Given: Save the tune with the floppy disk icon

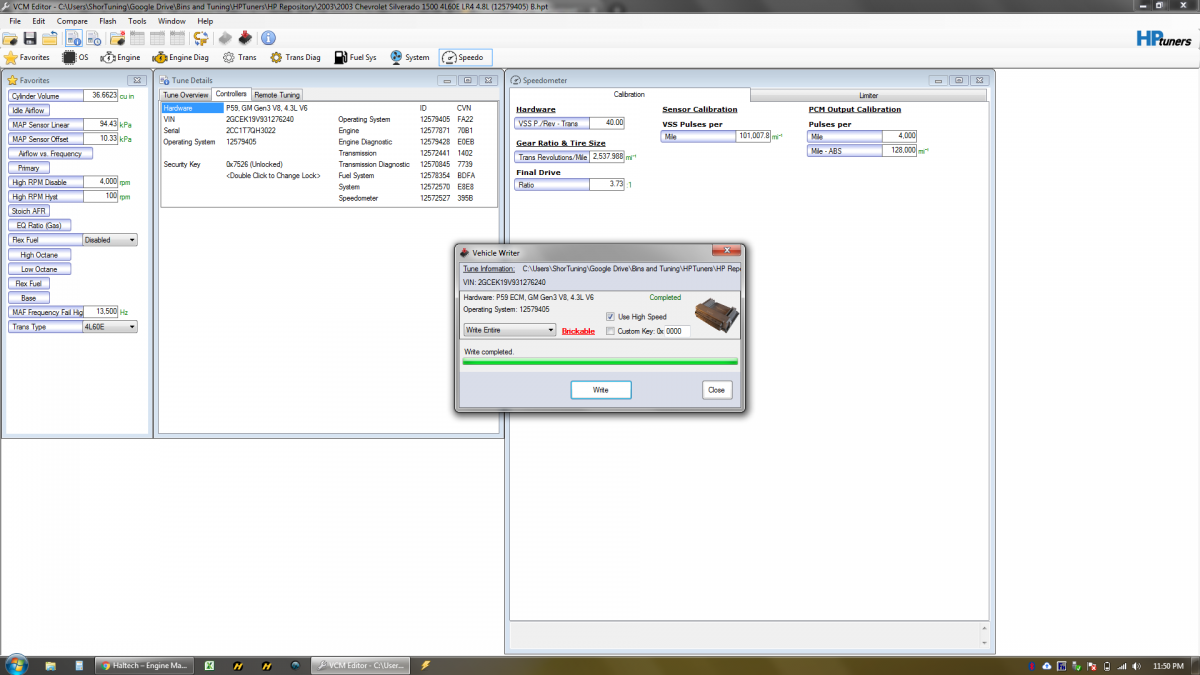Looking at the screenshot, I should (29, 38).
